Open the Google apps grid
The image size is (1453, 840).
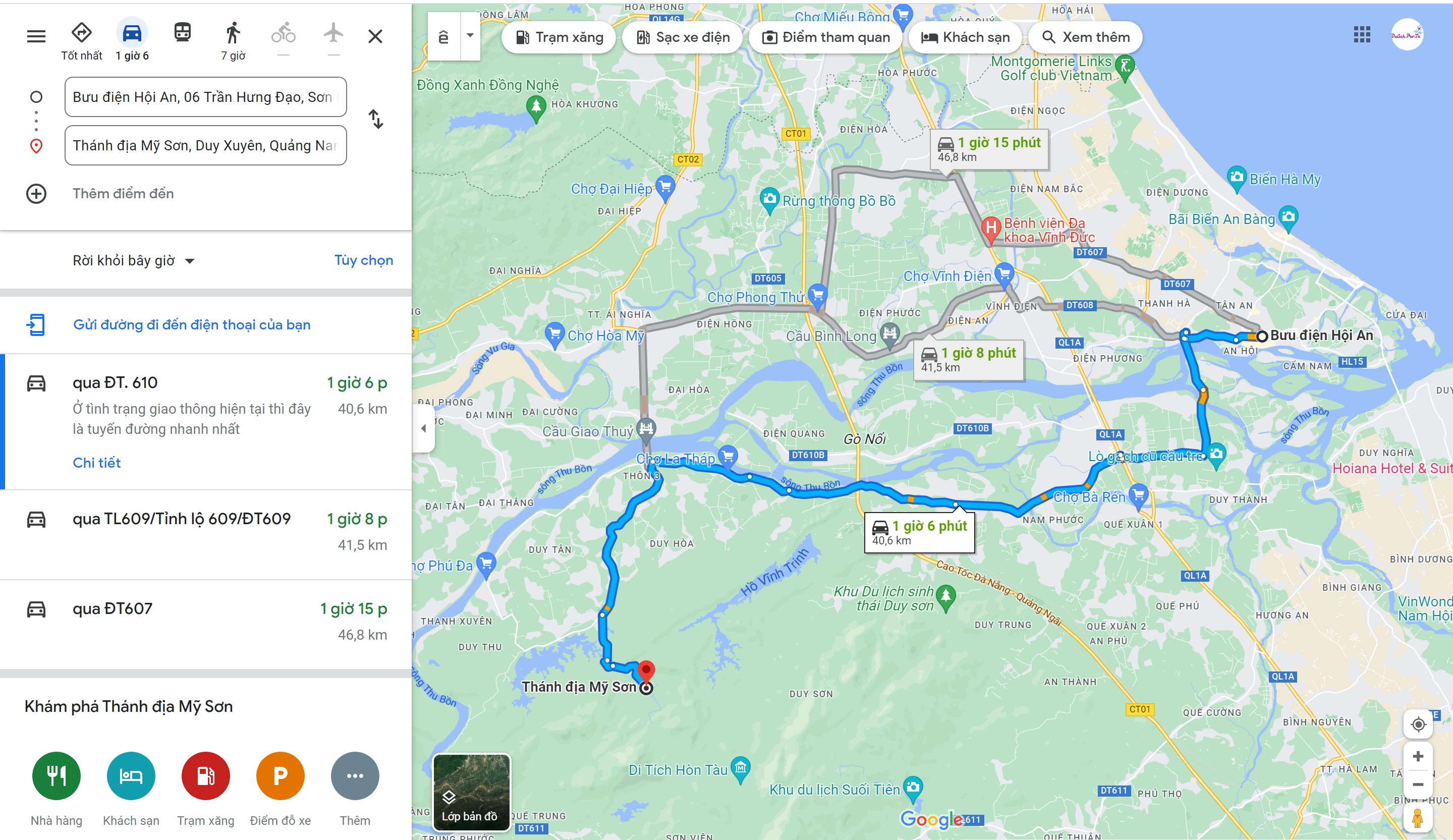(x=1362, y=35)
